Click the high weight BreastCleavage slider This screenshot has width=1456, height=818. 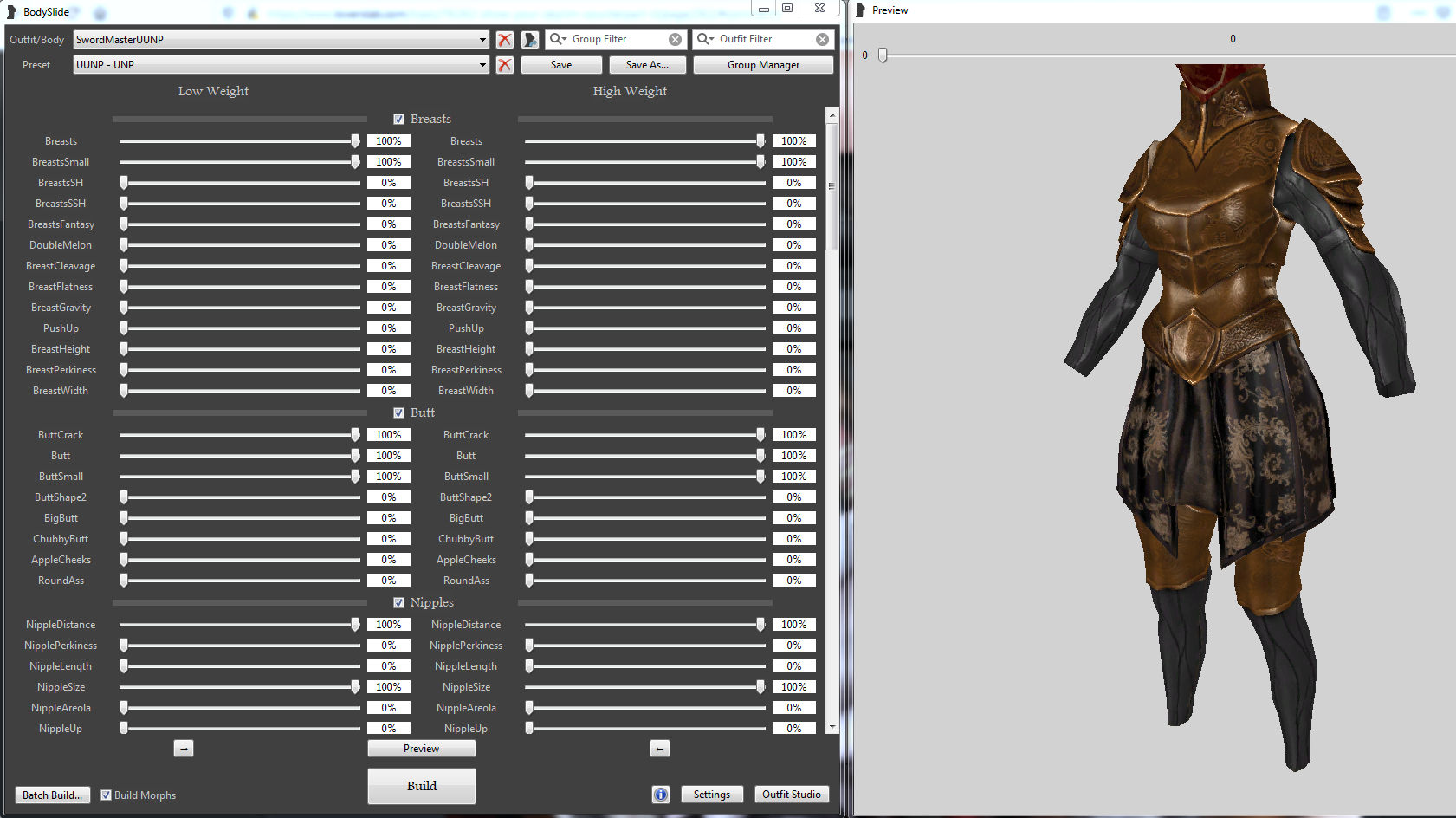point(645,266)
